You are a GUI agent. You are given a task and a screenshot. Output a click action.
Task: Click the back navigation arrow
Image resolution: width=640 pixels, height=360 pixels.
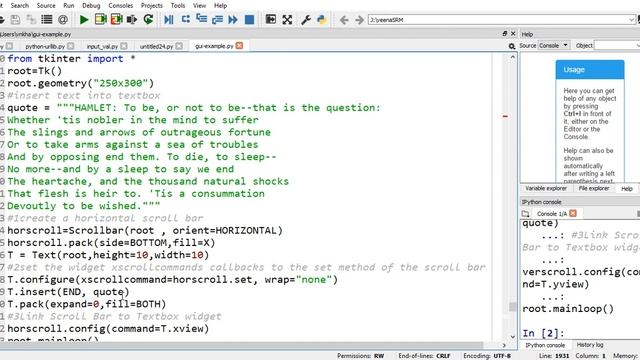[x=344, y=20]
